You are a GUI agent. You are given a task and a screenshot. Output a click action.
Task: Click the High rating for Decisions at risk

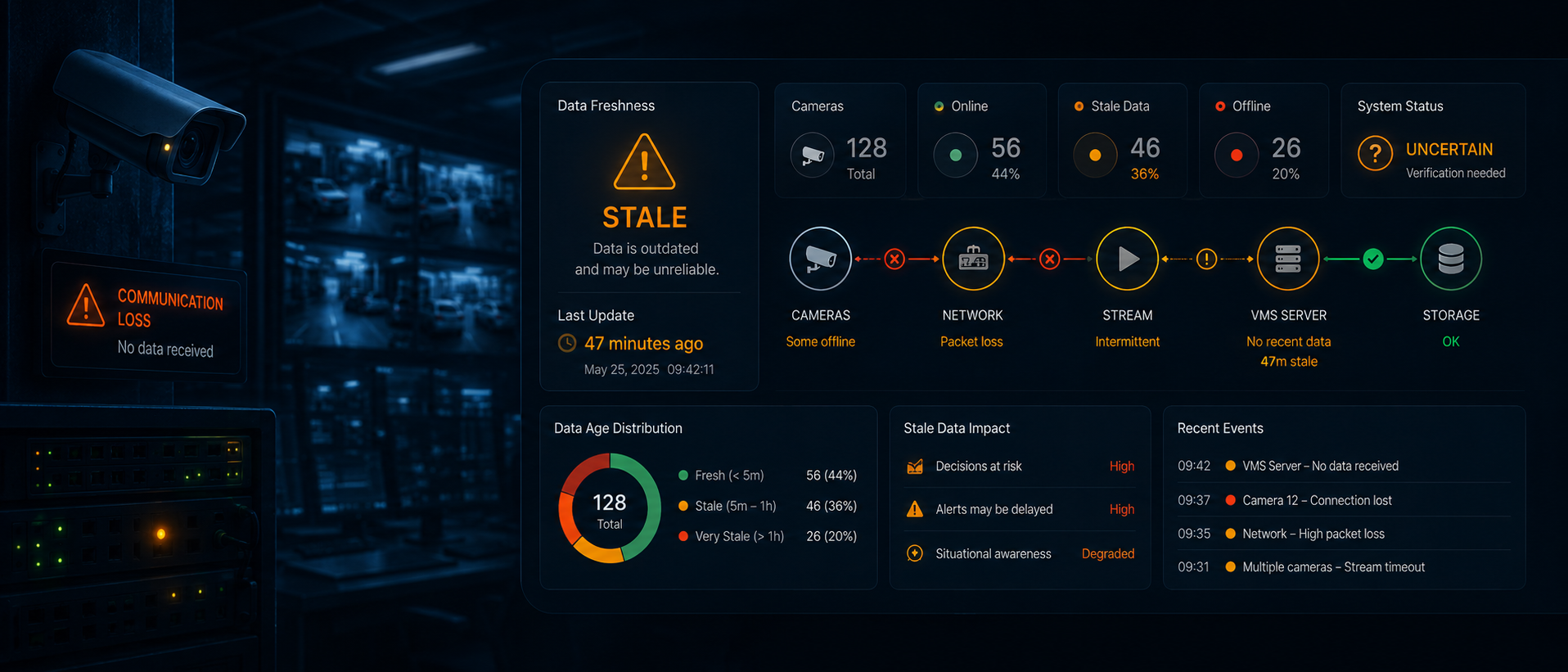coord(1122,467)
